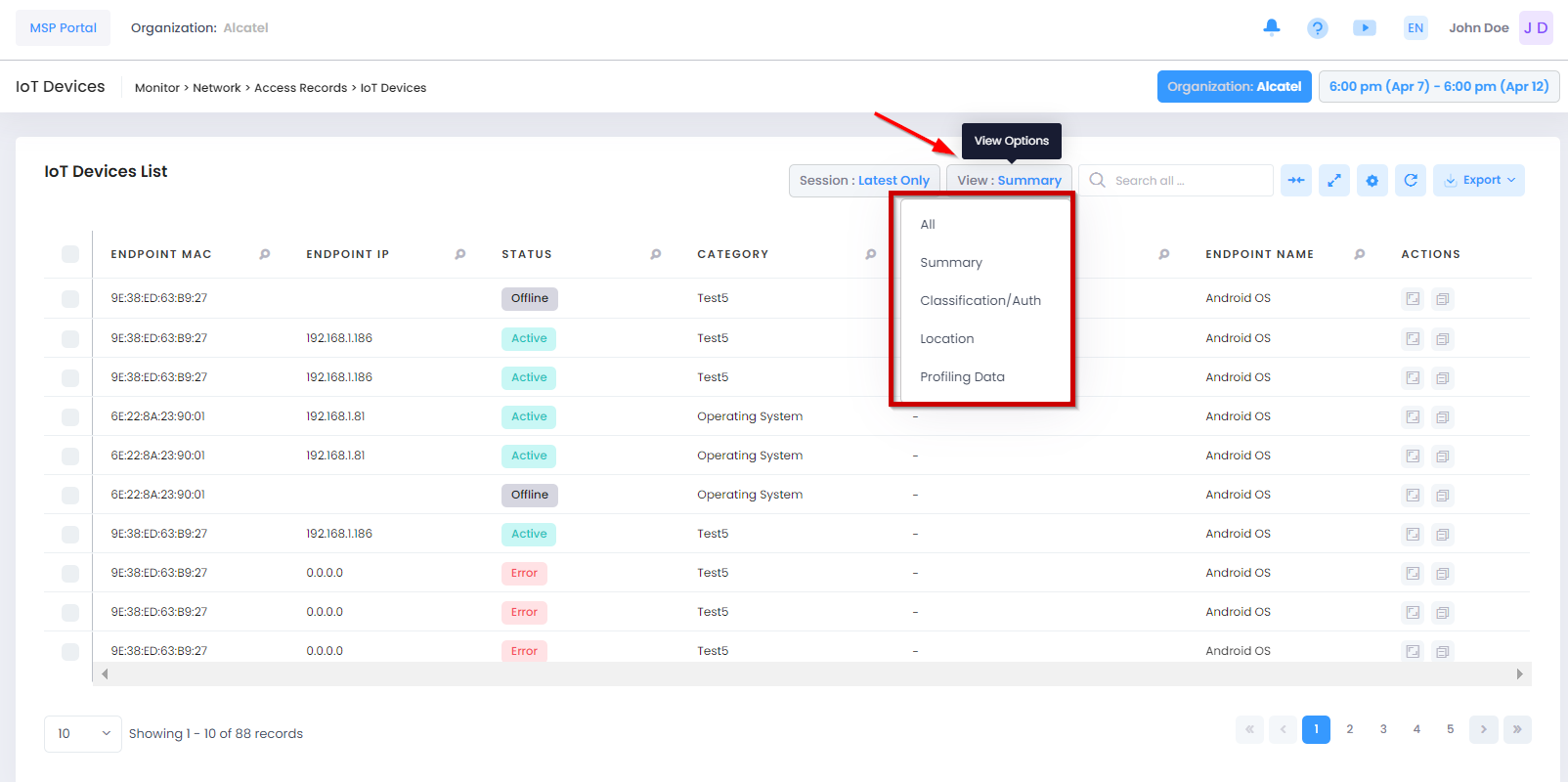The height and width of the screenshot is (782, 1568).
Task: Go to page 4
Action: [1416, 729]
